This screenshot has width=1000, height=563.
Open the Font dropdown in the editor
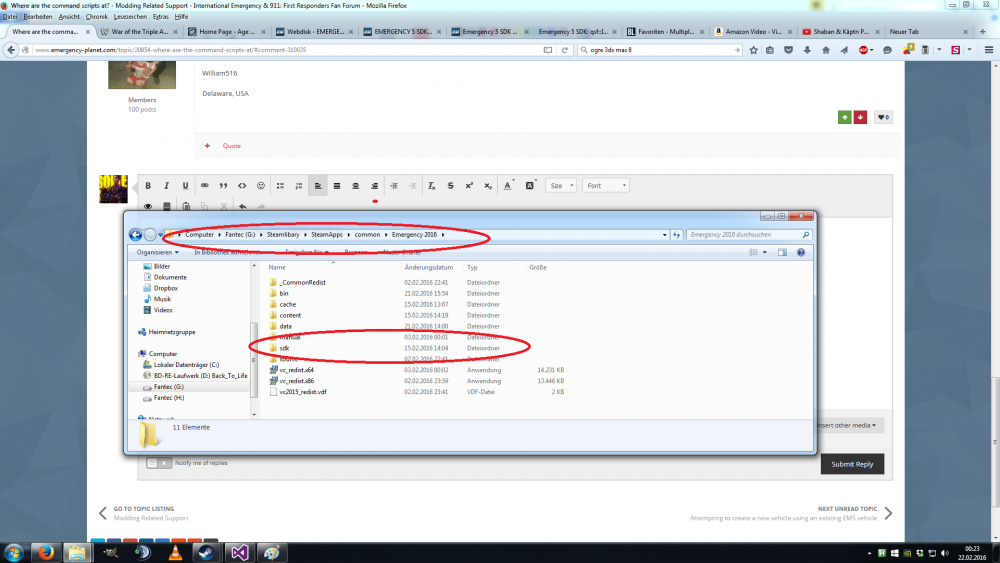[x=606, y=186]
